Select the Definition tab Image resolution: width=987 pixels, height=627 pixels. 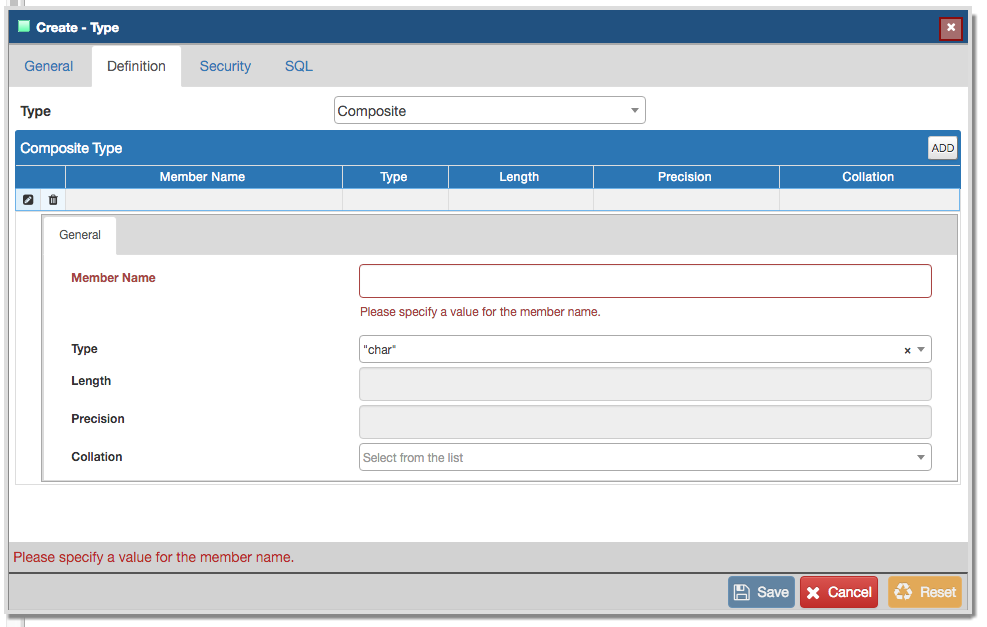137,66
